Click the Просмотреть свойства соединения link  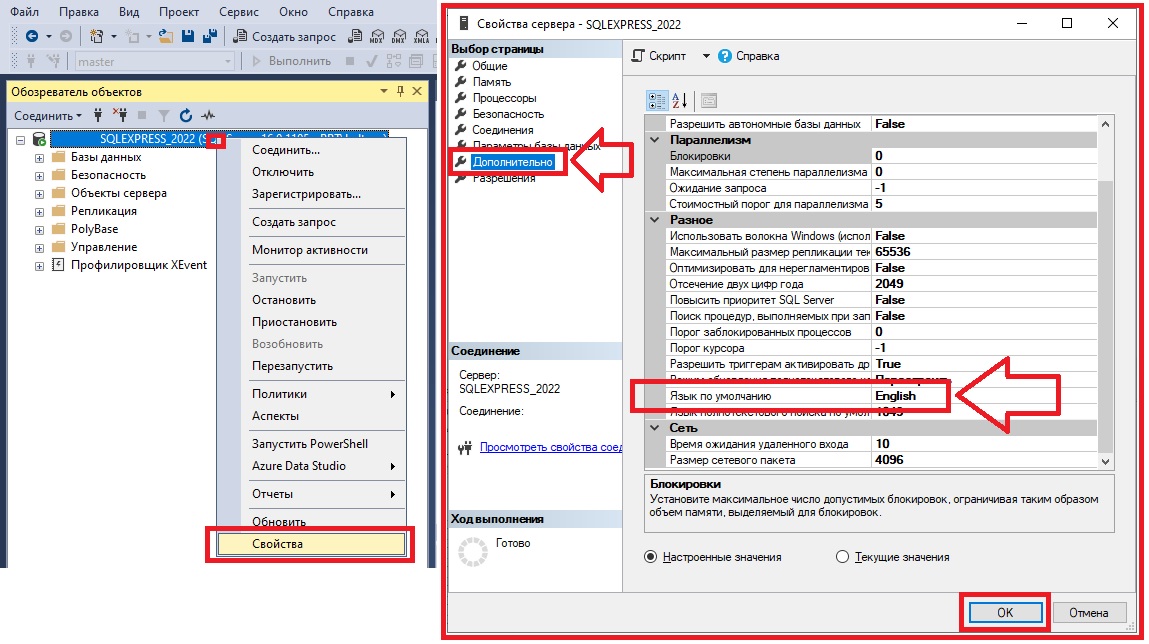(x=550, y=447)
